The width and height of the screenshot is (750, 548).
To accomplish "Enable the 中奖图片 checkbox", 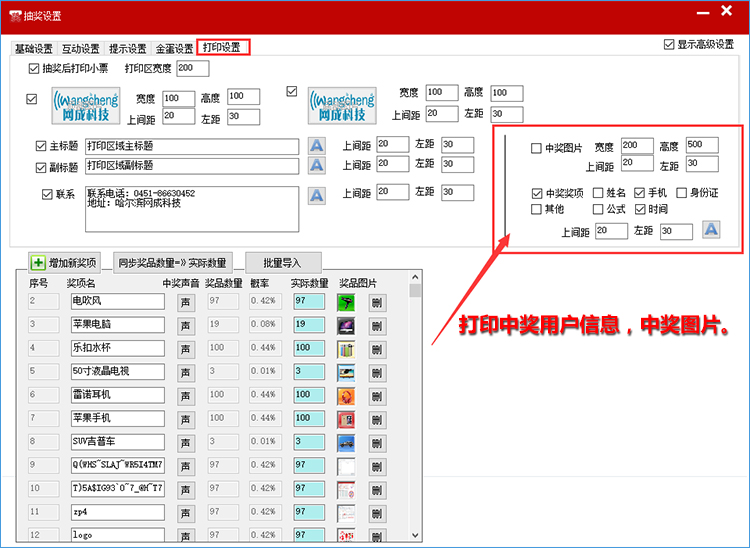I will pyautogui.click(x=537, y=148).
